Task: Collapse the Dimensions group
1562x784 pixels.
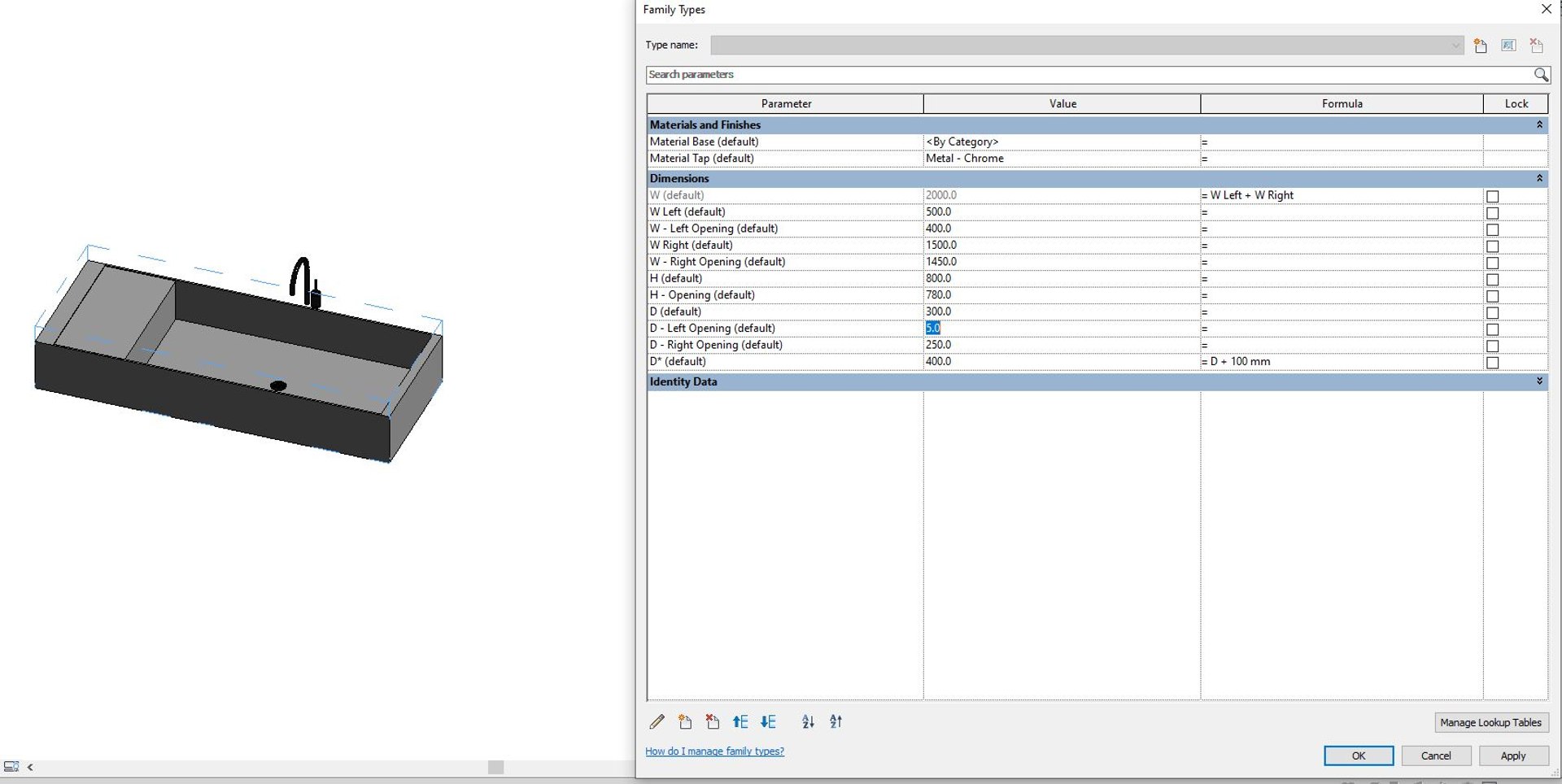Action: pos(1539,178)
